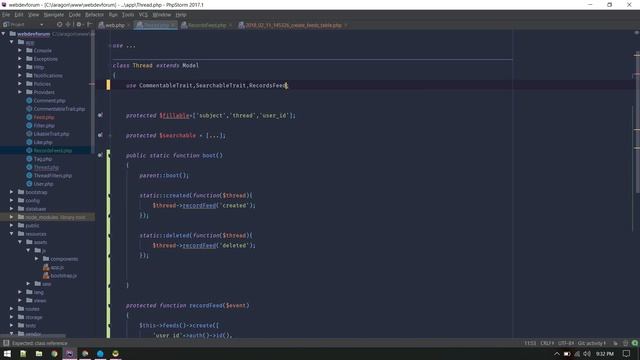640x360 pixels.
Task: Open the Edit menu
Action: (x=19, y=15)
